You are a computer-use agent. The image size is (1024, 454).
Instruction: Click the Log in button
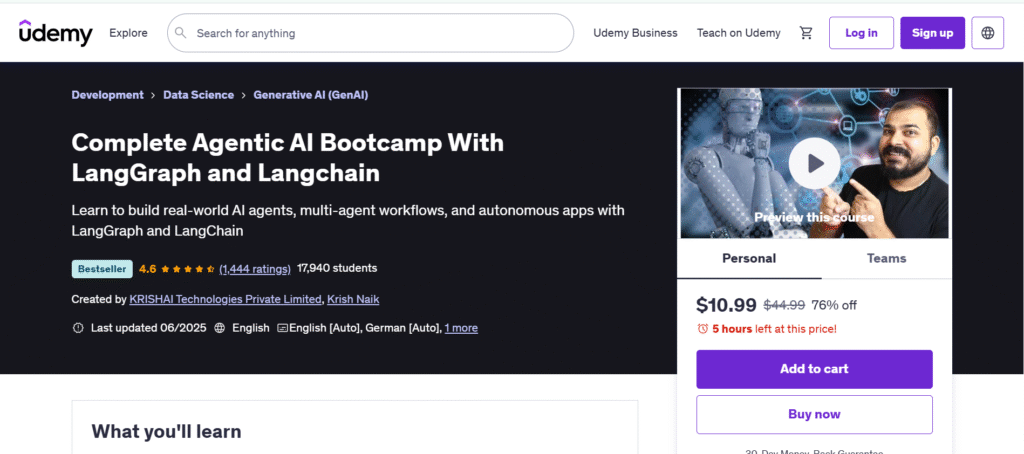[x=861, y=33]
